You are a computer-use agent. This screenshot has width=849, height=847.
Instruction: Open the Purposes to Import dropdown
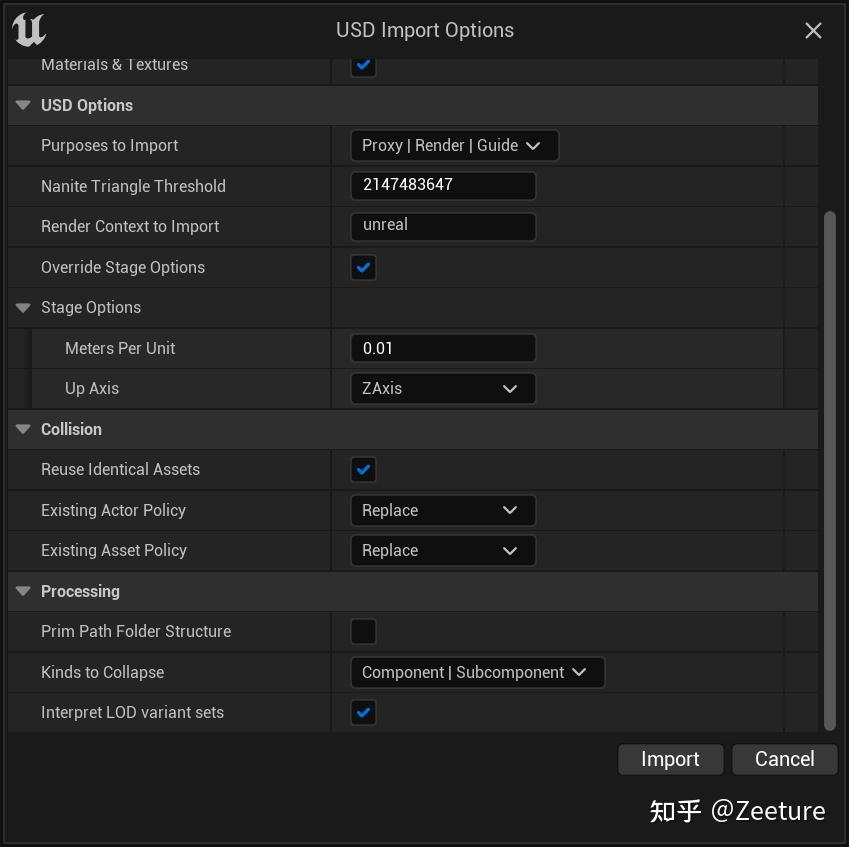[x=454, y=146]
